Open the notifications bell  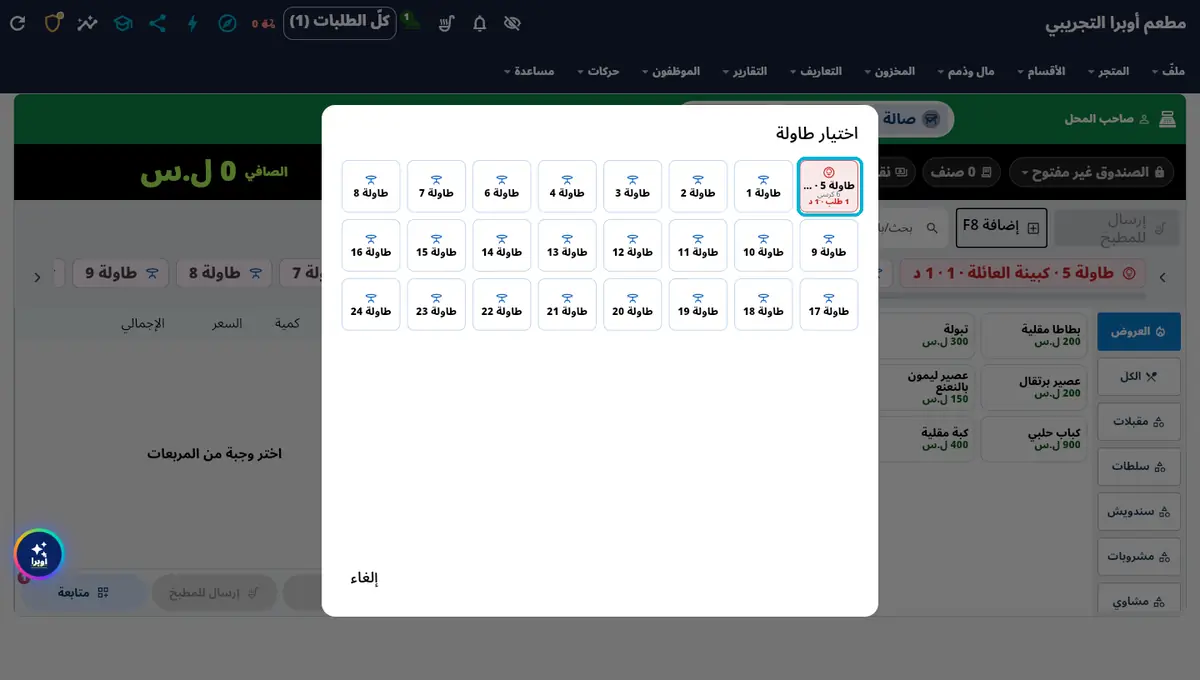tap(480, 23)
